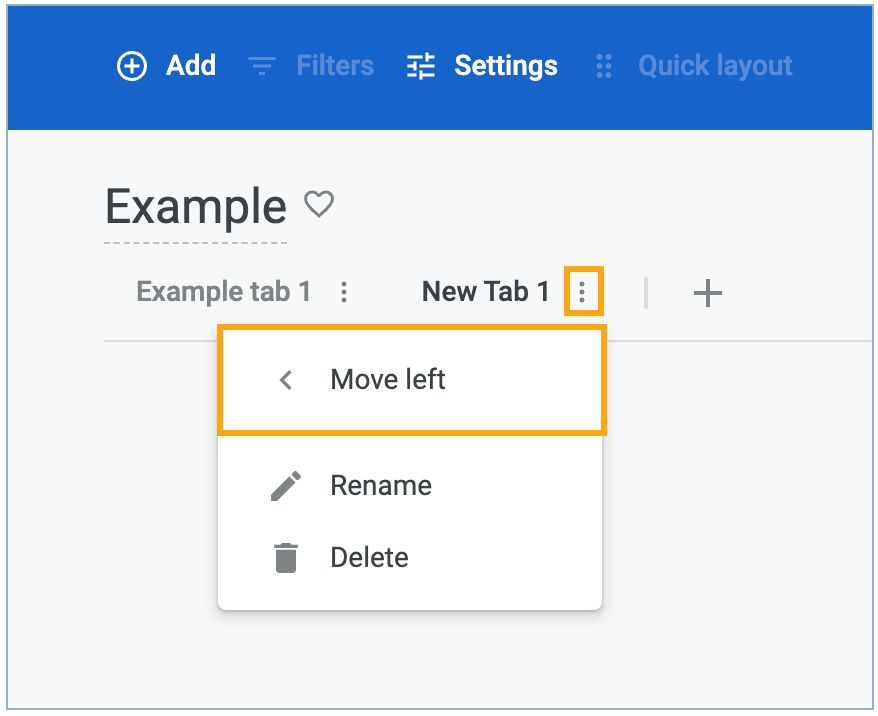Click the circled plus Add icon

pos(132,67)
